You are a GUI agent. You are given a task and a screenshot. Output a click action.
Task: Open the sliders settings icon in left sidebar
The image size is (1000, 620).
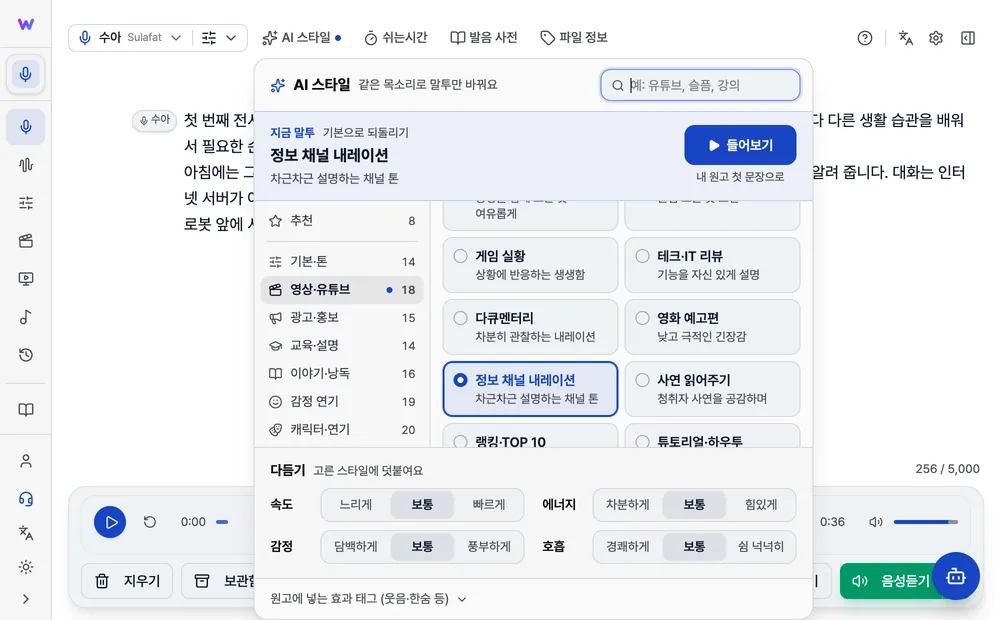[26, 203]
